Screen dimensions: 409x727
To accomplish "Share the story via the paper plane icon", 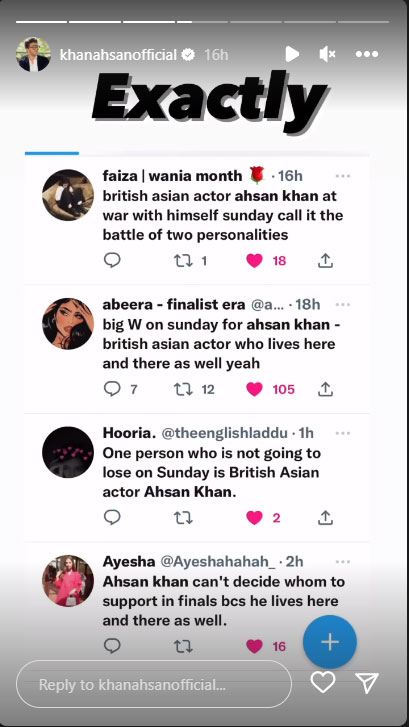I will (367, 683).
